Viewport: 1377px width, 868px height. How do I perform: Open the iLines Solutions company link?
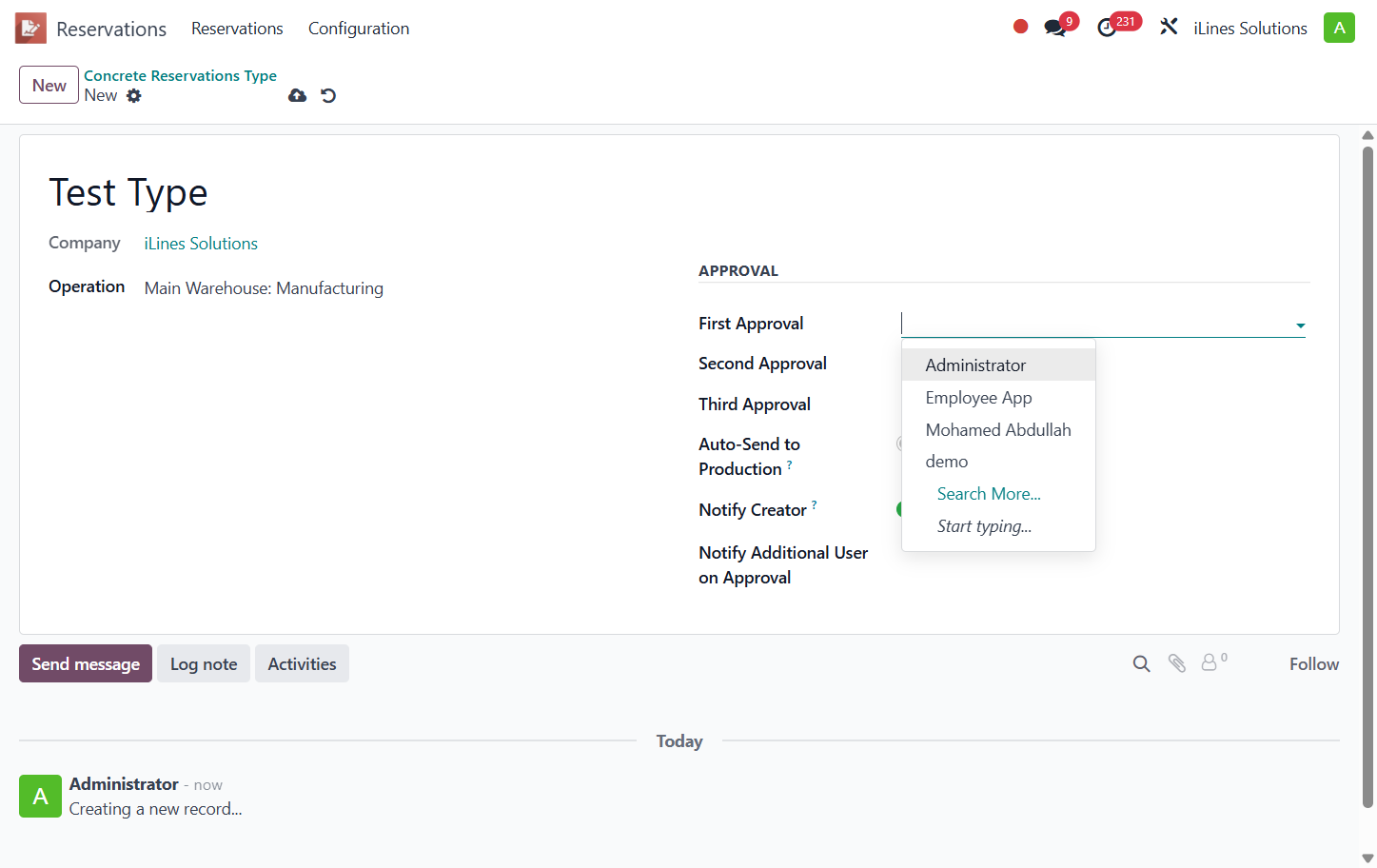point(201,244)
